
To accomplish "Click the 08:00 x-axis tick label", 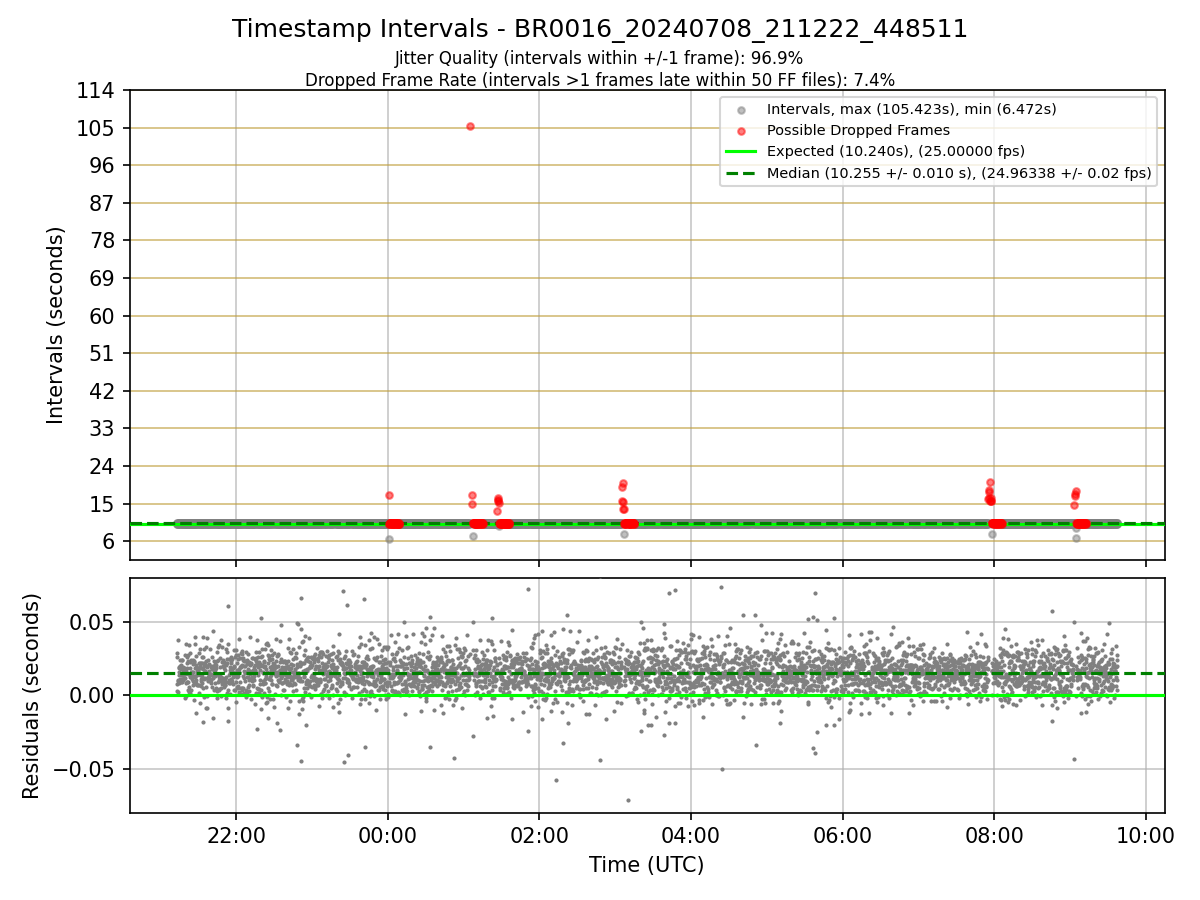I will 994,834.
